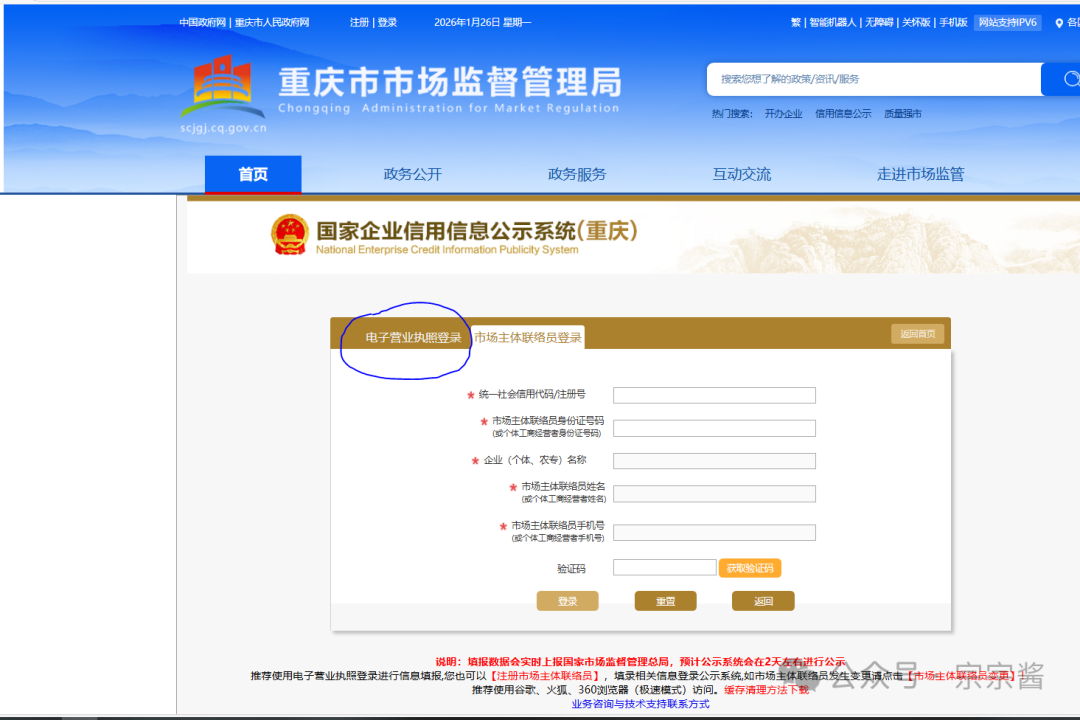Switch to 市场主体联络员登录 tab
This screenshot has height=720, width=1080.
(x=528, y=338)
